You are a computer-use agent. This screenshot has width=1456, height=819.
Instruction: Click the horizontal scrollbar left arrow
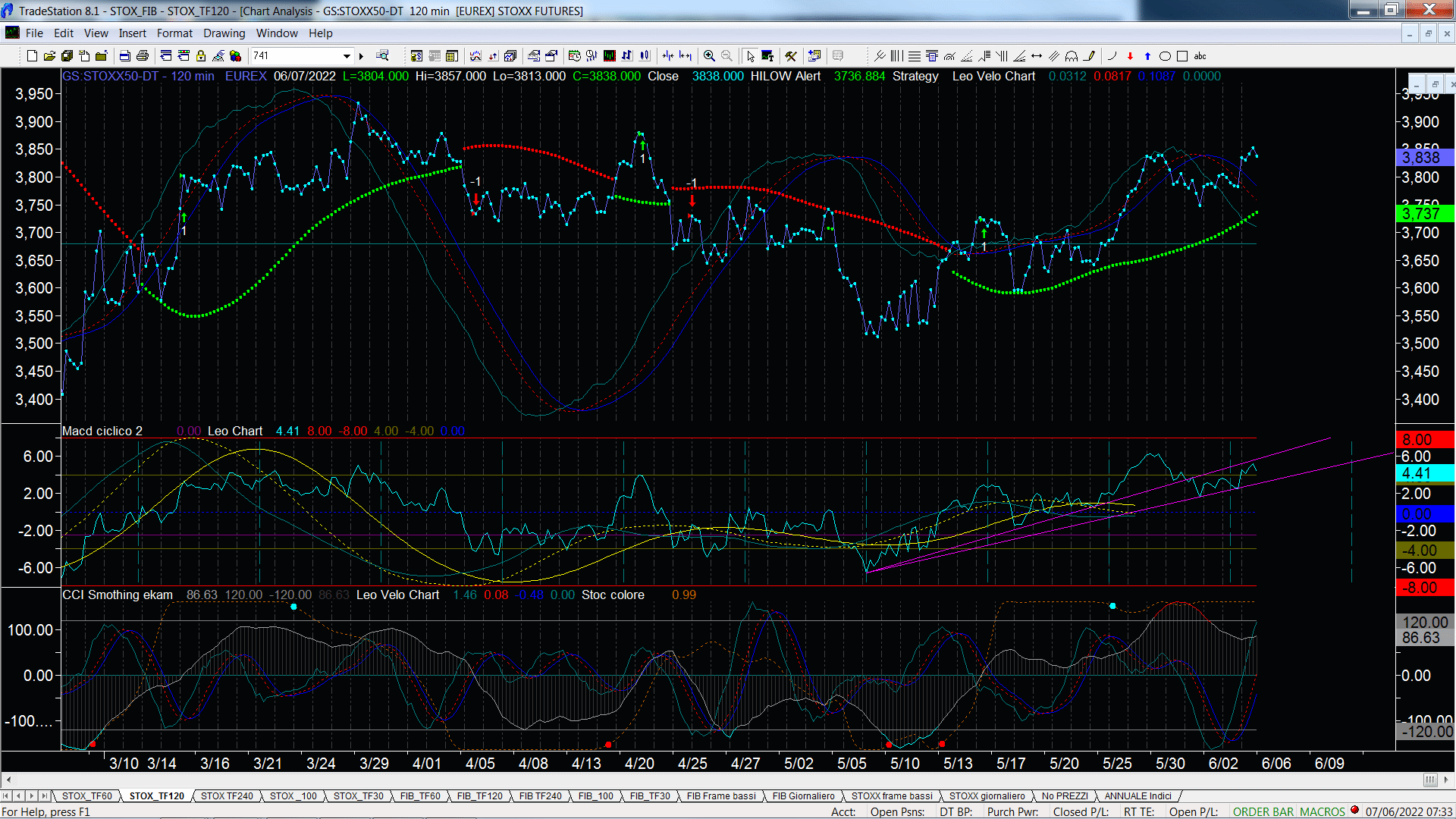8,780
